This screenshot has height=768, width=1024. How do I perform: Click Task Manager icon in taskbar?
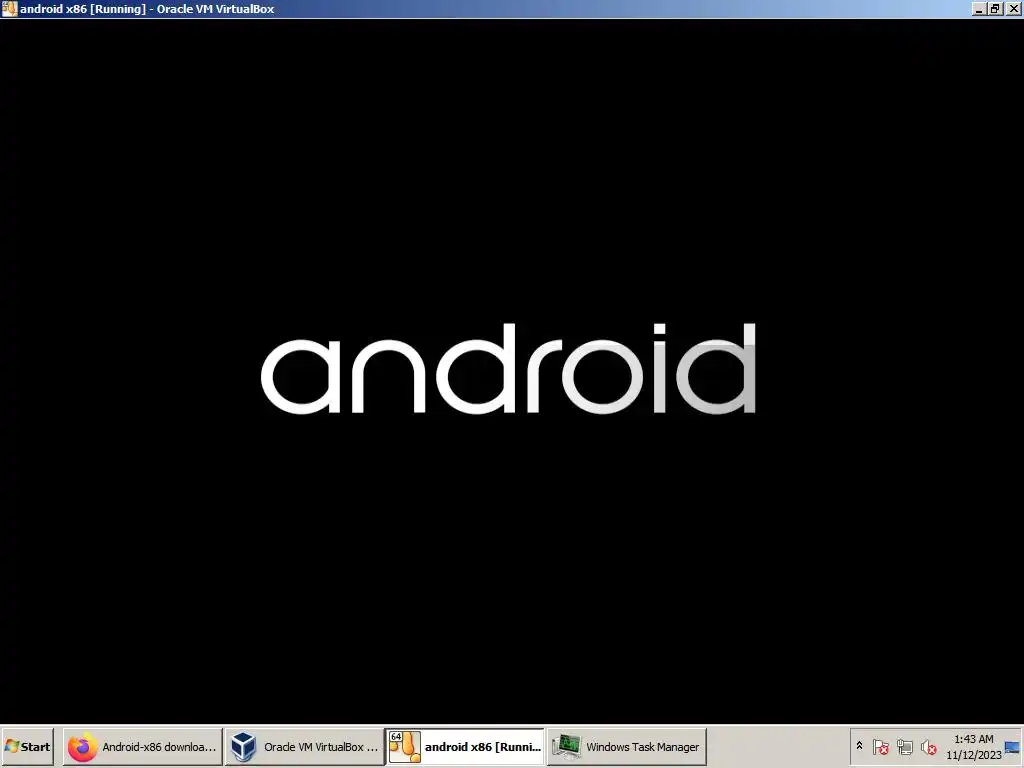point(566,747)
